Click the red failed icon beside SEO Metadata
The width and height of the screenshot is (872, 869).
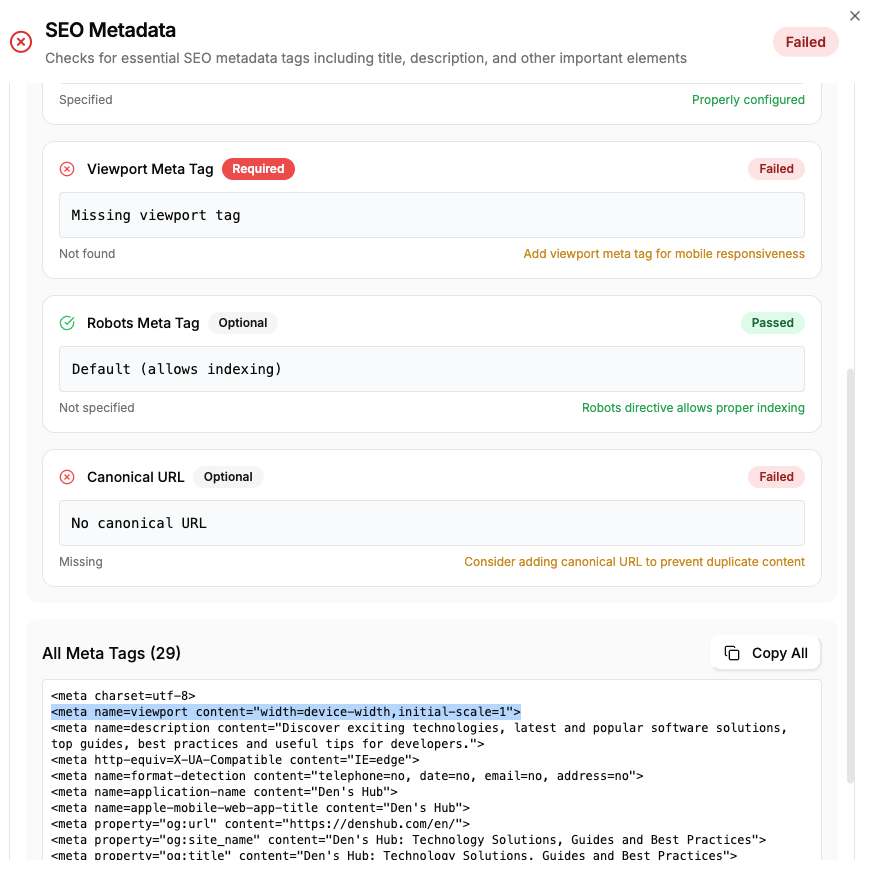(21, 42)
